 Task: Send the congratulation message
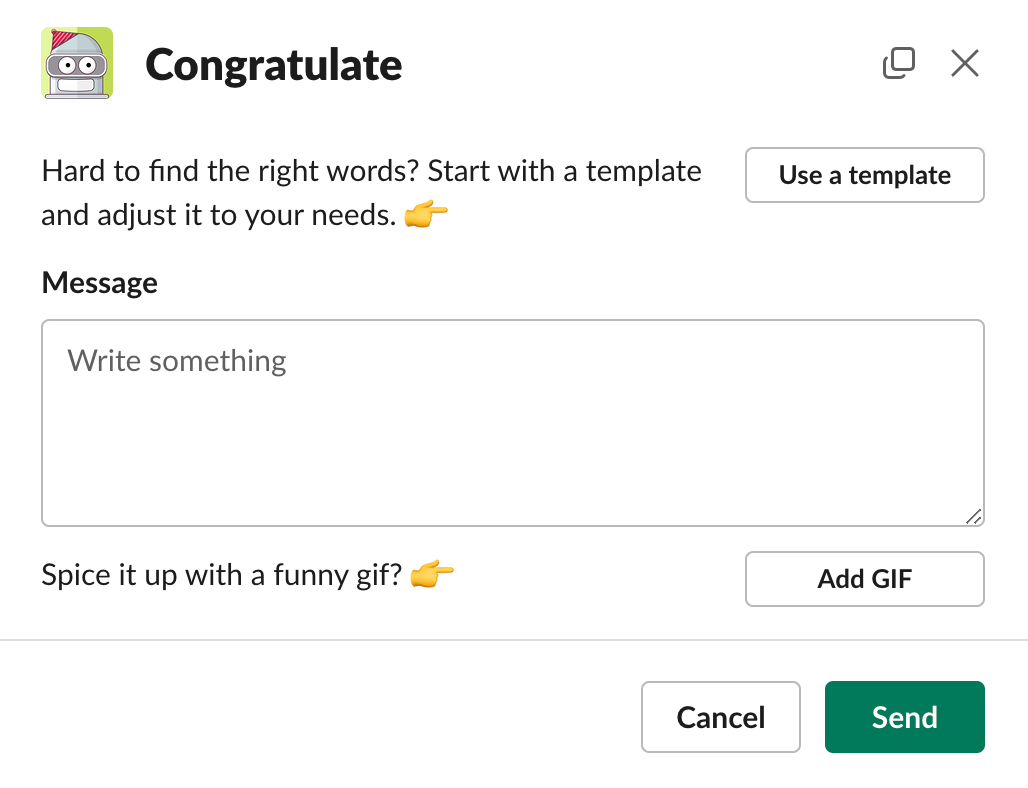904,717
